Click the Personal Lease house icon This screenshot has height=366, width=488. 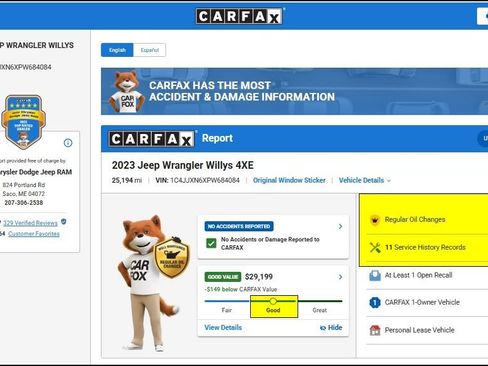coord(375,330)
